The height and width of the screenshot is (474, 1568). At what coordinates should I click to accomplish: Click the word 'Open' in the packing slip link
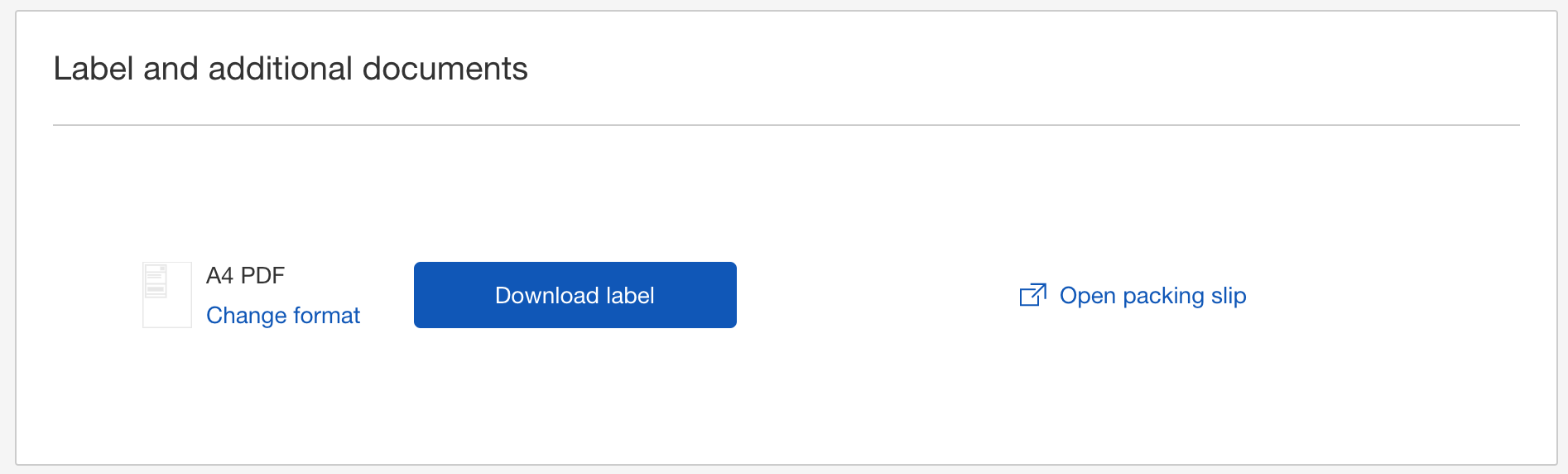click(x=1088, y=297)
